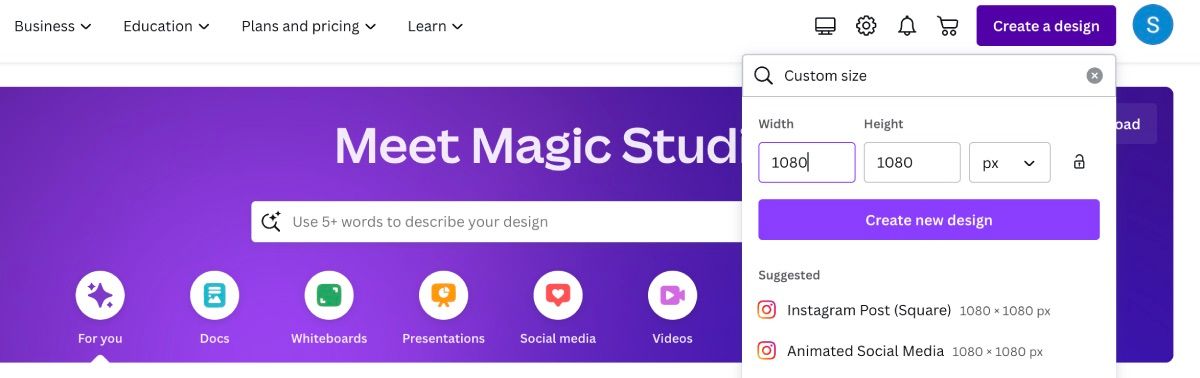This screenshot has height=378, width=1200.
Task: Select the Whiteboards category icon
Action: [x=329, y=295]
